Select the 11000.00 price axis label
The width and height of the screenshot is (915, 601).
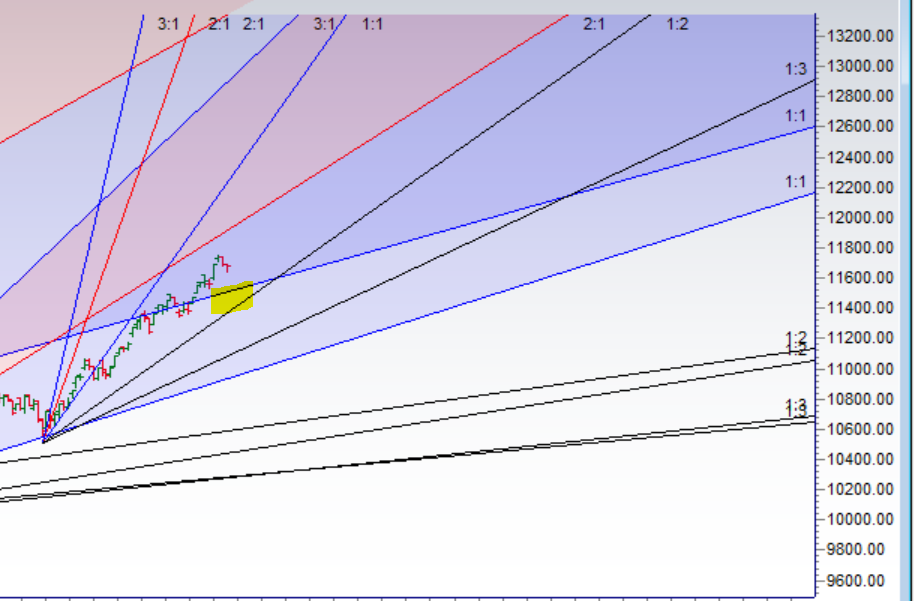tap(859, 369)
